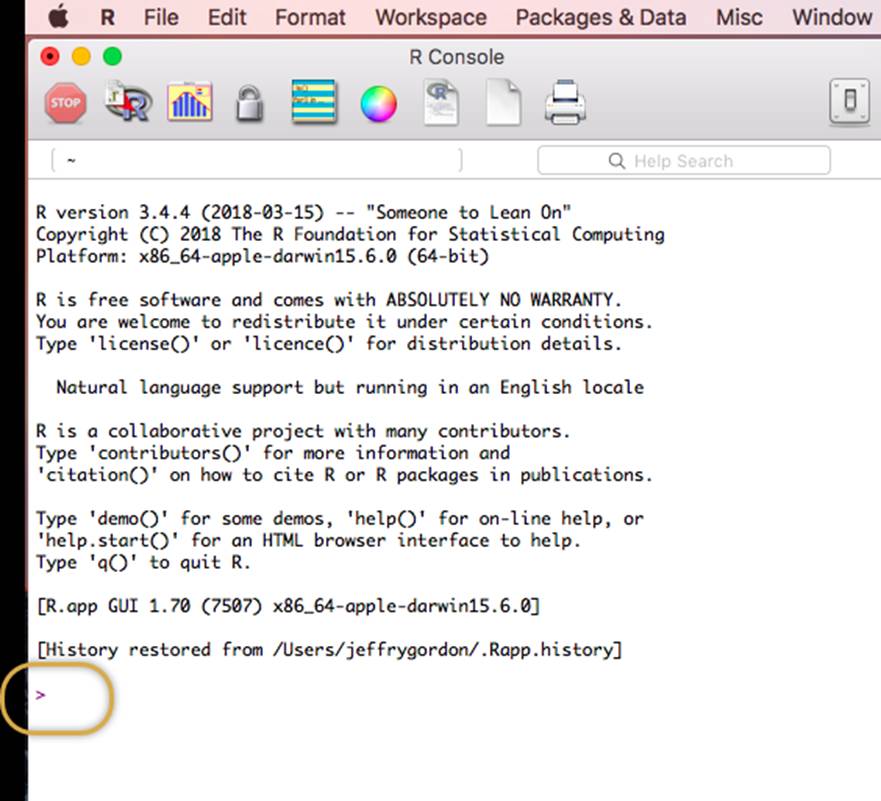Click the working directory path field
The width and height of the screenshot is (881, 801).
(x=255, y=161)
